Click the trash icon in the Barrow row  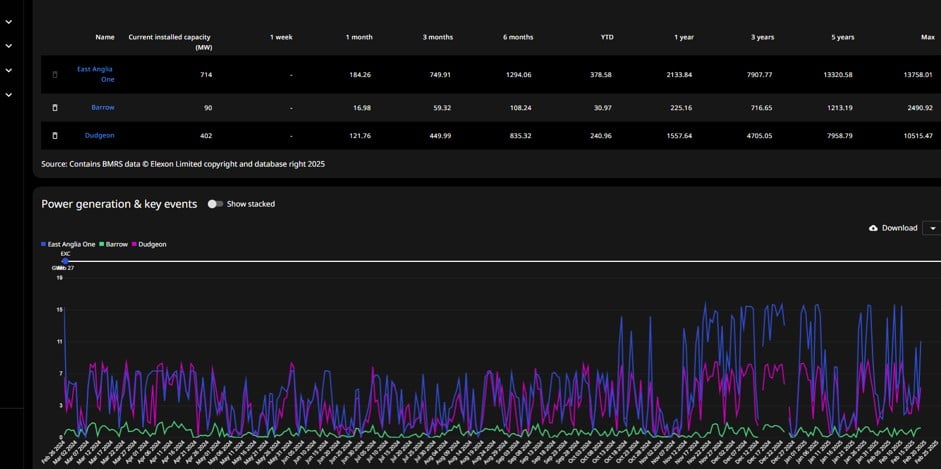[x=55, y=107]
